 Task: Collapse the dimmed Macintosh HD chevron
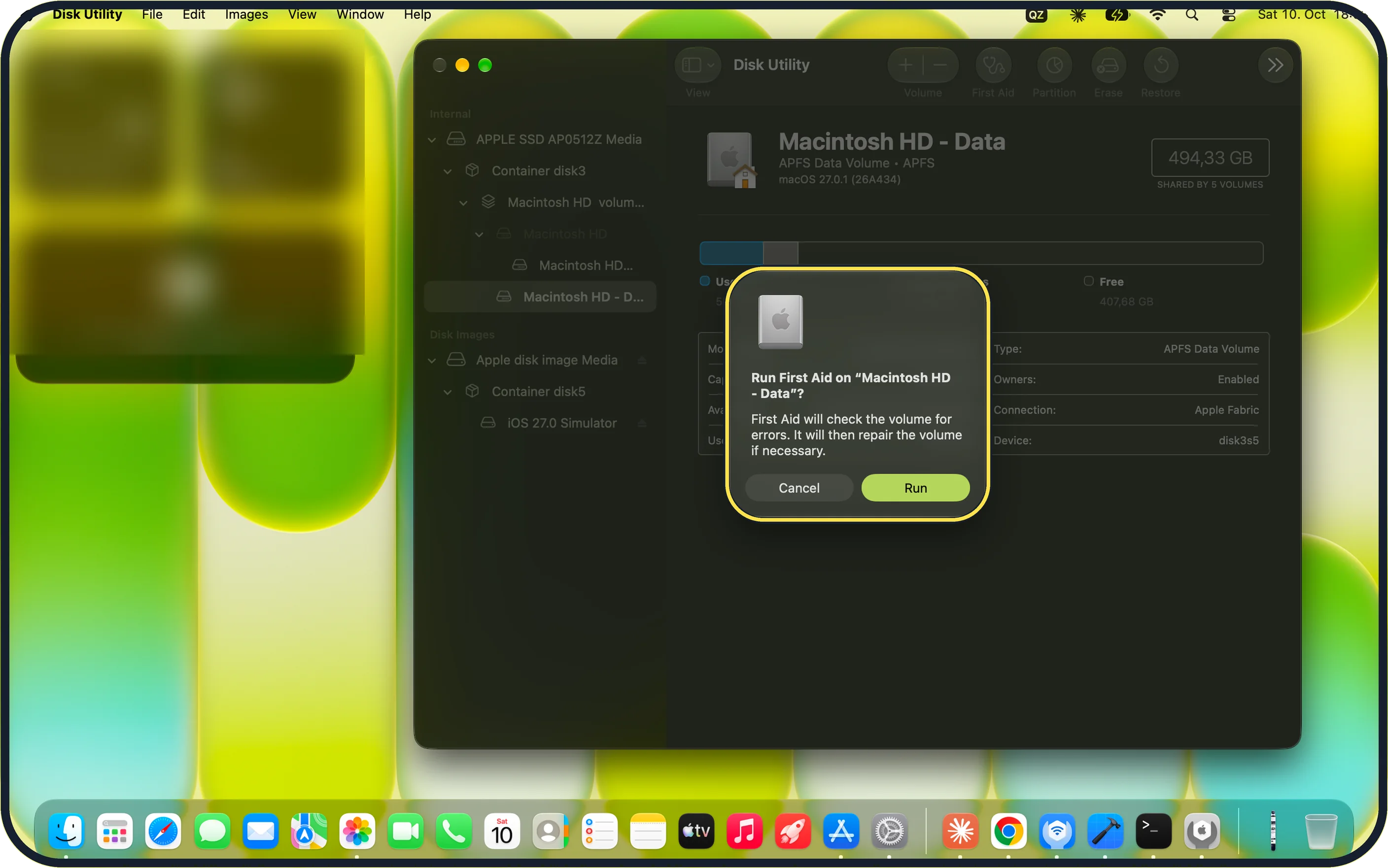coord(479,234)
